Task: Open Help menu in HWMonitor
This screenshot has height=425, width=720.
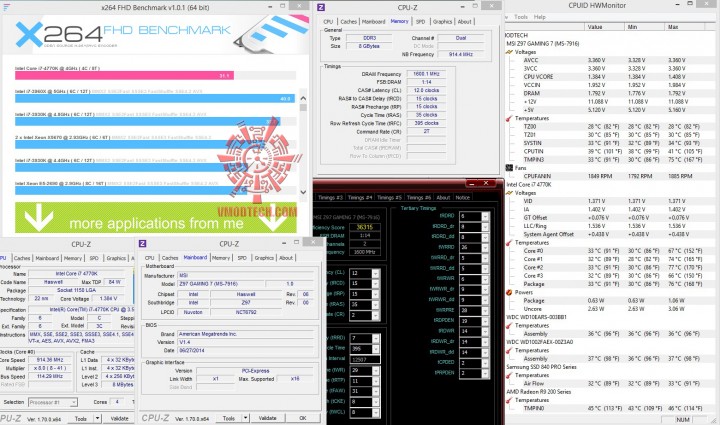Action: tap(540, 17)
